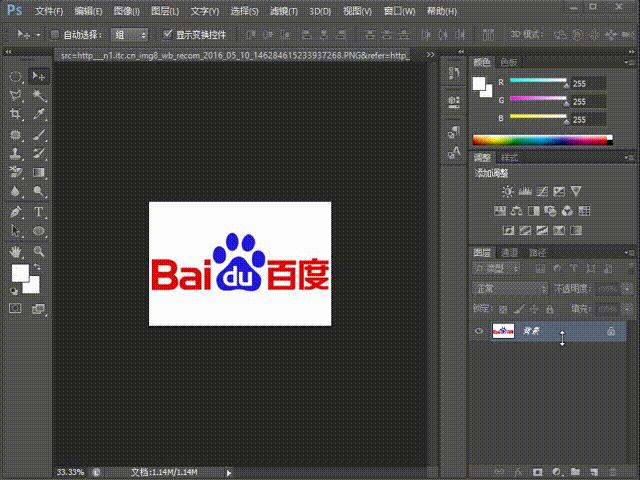Viewport: 640px width, 480px height.
Task: Open the Auto-Select Group dropdown
Action: click(x=129, y=35)
